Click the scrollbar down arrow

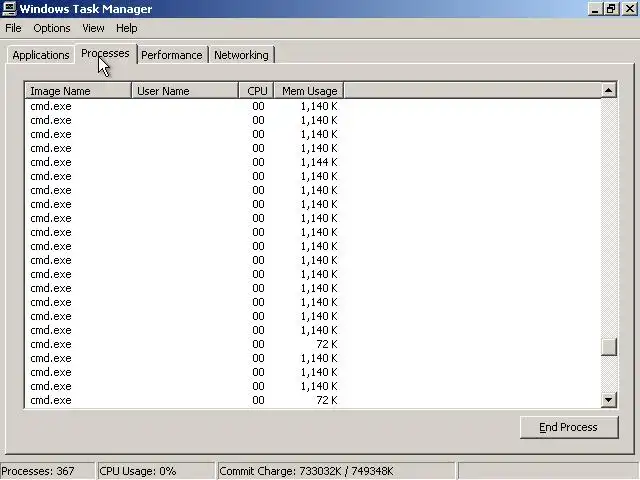609,400
